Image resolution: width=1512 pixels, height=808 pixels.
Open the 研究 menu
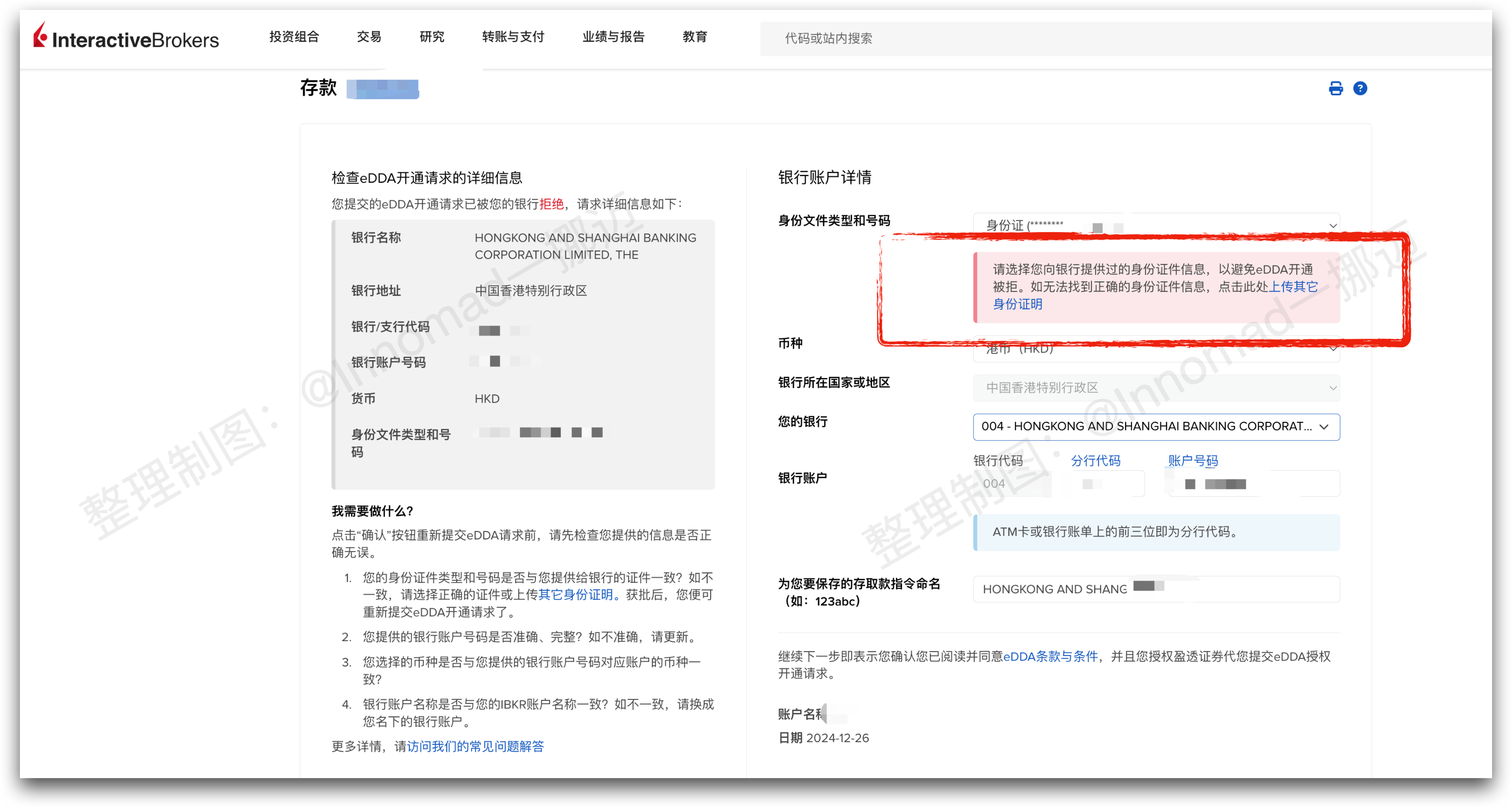[431, 37]
